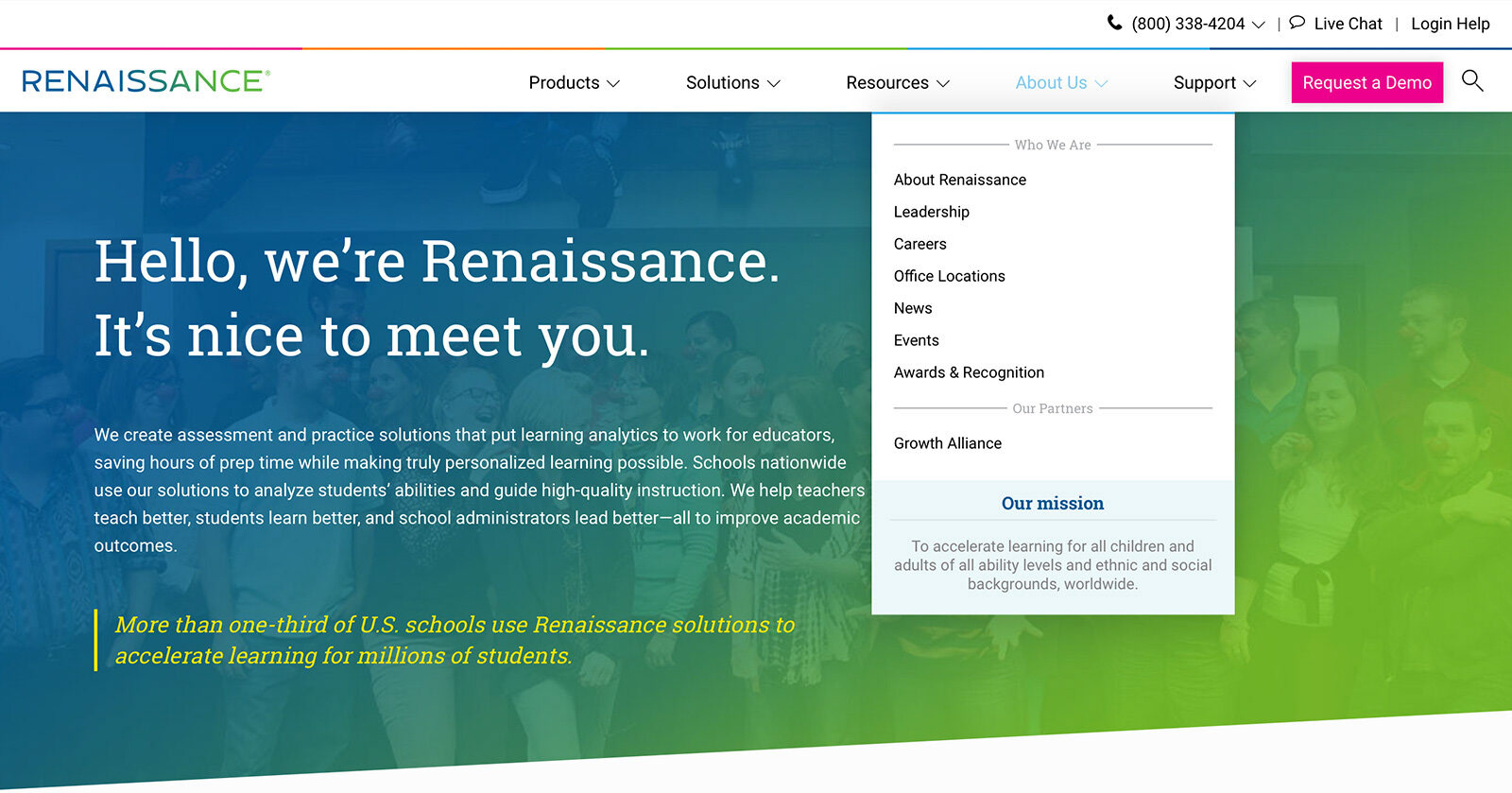The image size is (1512, 793).
Task: Open Login Help
Action: click(1450, 24)
